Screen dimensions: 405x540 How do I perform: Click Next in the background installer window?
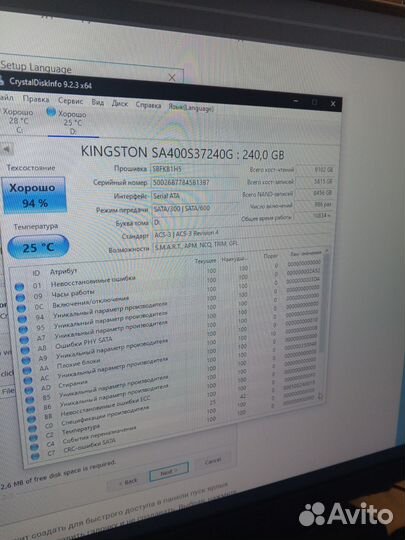pyautogui.click(x=169, y=472)
